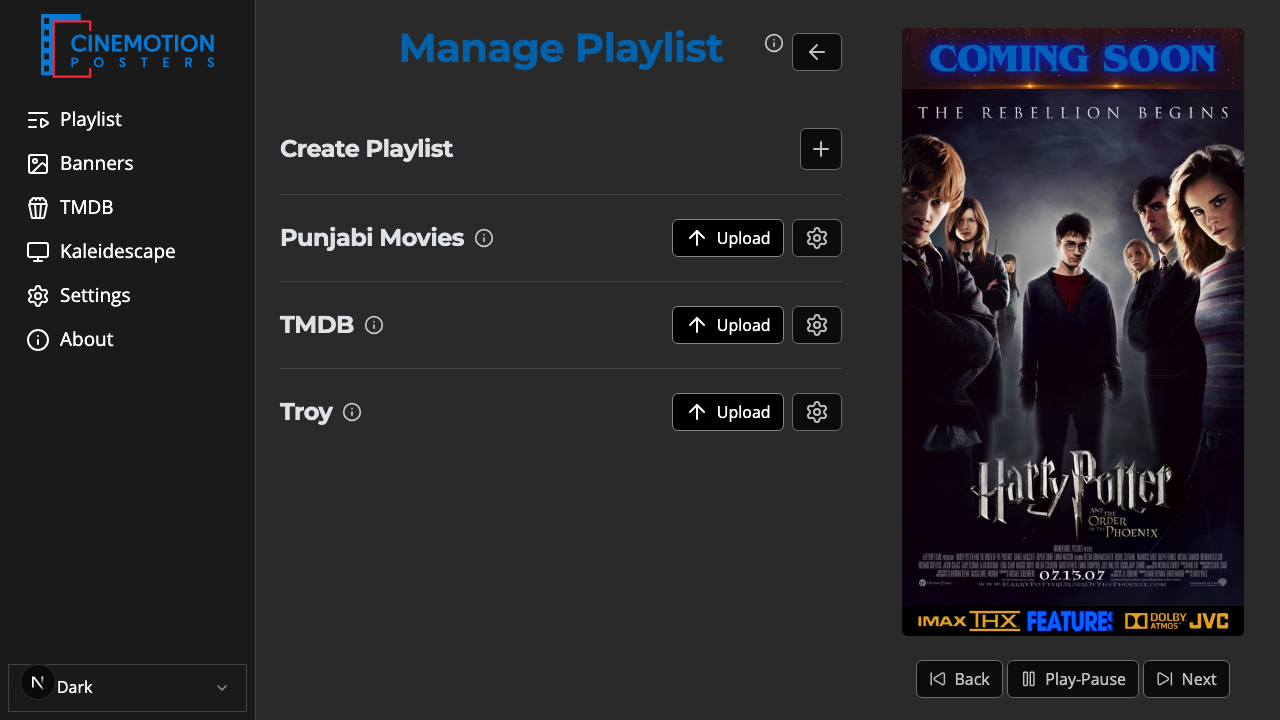1280x720 pixels.
Task: Open Punjabi Movies playlist gear settings
Action: coord(817,238)
